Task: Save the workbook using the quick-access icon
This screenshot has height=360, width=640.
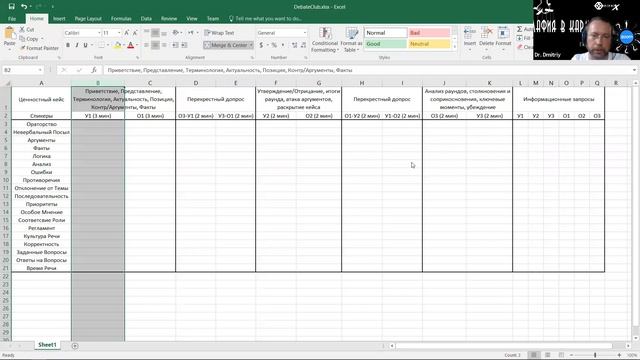Action: (11, 7)
